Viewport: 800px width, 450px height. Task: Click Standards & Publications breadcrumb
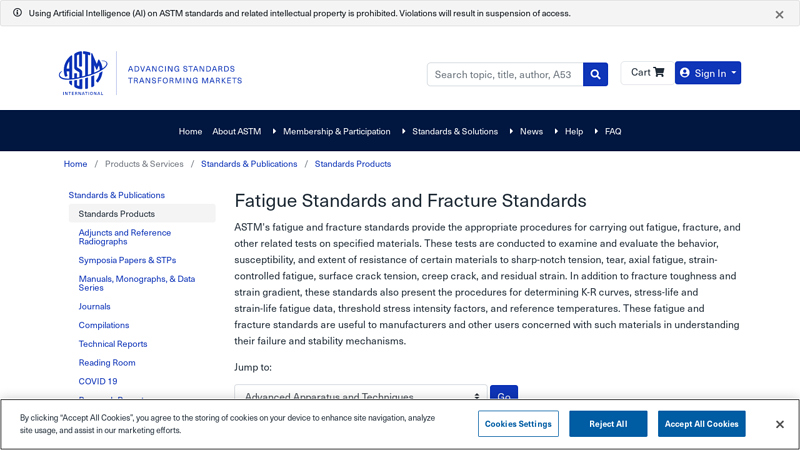tap(249, 164)
